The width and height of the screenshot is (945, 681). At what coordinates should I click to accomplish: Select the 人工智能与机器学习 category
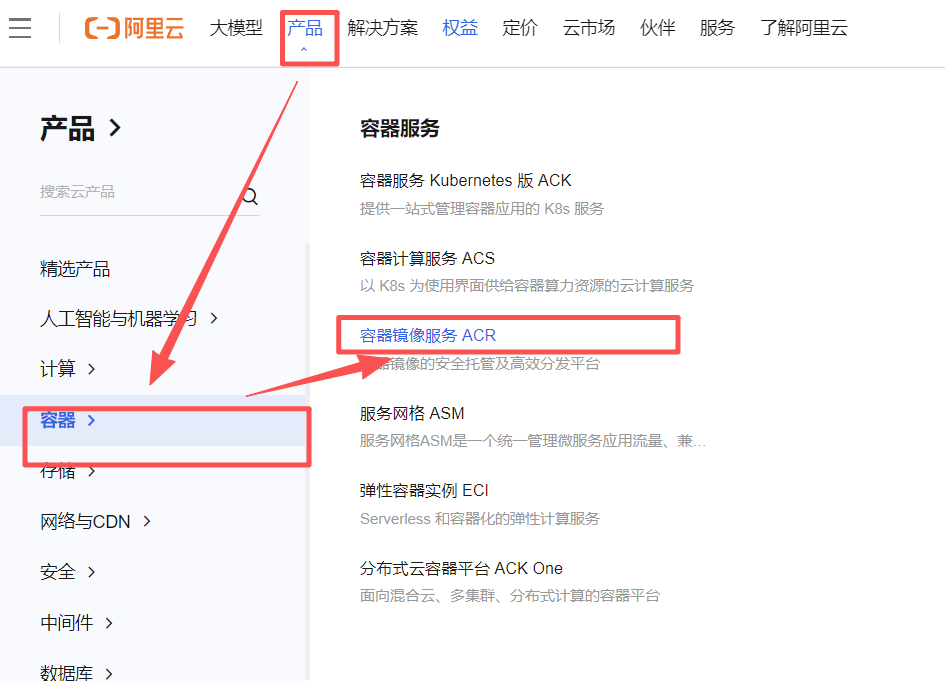[118, 318]
